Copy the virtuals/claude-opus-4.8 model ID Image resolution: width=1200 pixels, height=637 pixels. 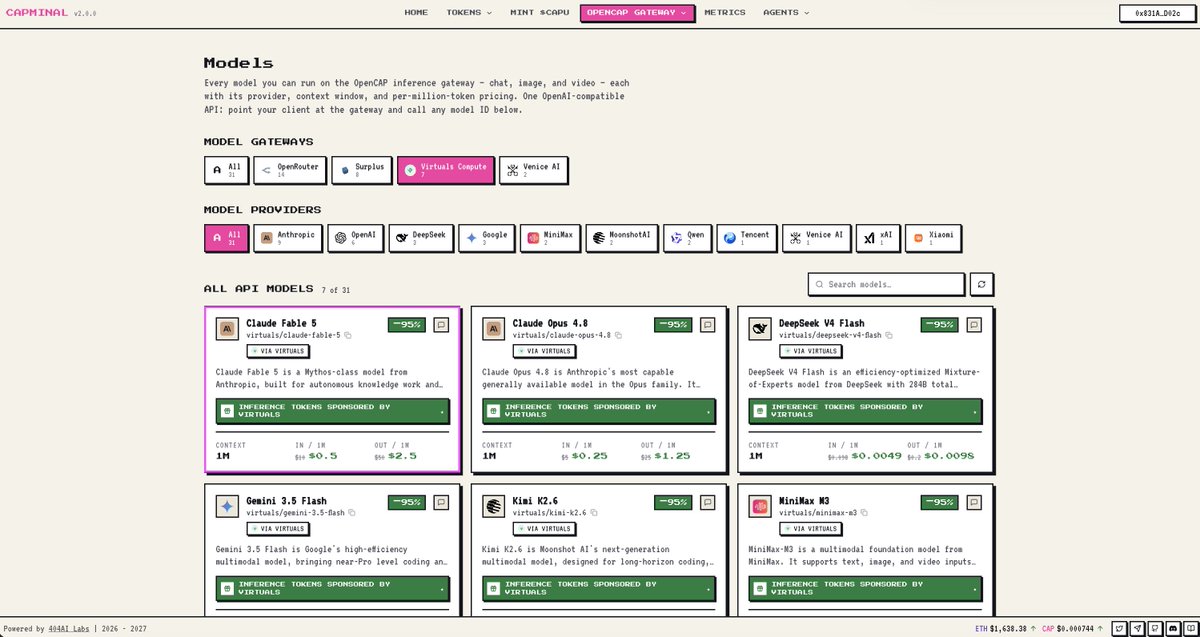618,335
